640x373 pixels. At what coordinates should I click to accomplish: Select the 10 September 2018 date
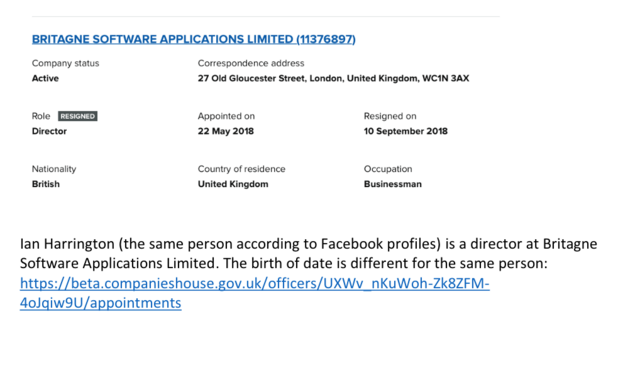click(406, 131)
